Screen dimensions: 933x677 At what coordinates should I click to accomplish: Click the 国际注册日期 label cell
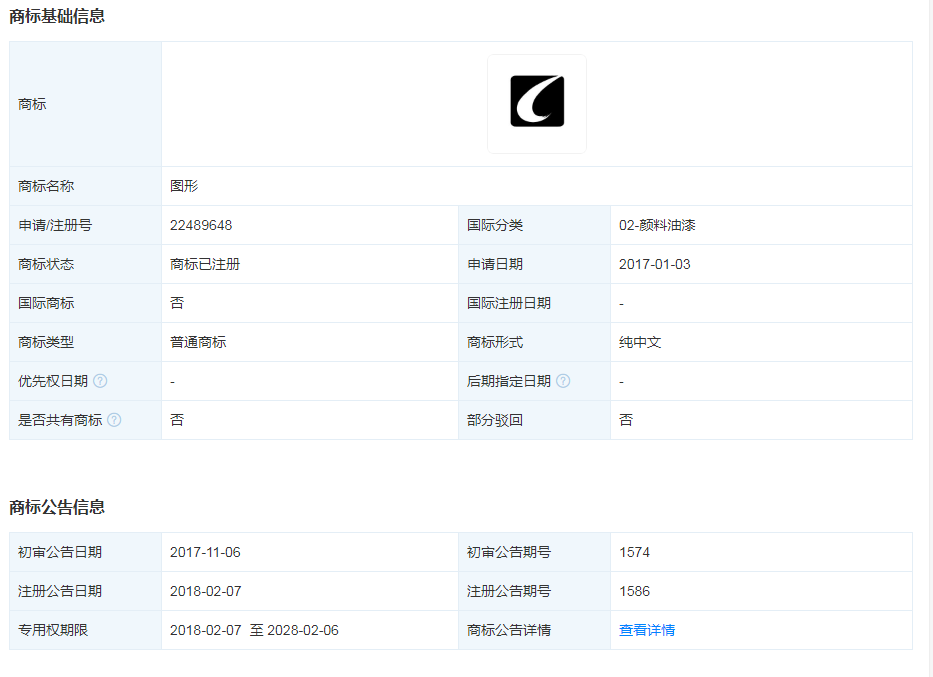pos(534,303)
